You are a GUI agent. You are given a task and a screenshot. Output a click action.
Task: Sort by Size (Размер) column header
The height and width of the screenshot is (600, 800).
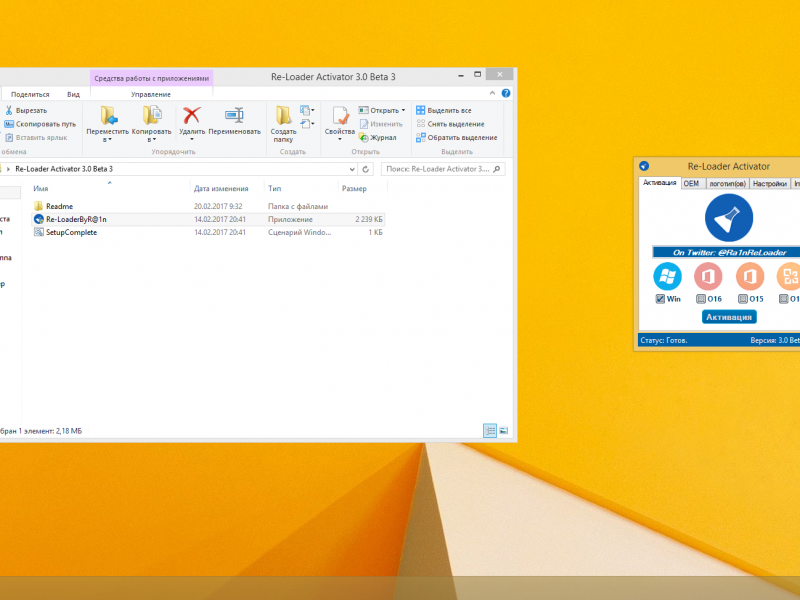(x=354, y=189)
